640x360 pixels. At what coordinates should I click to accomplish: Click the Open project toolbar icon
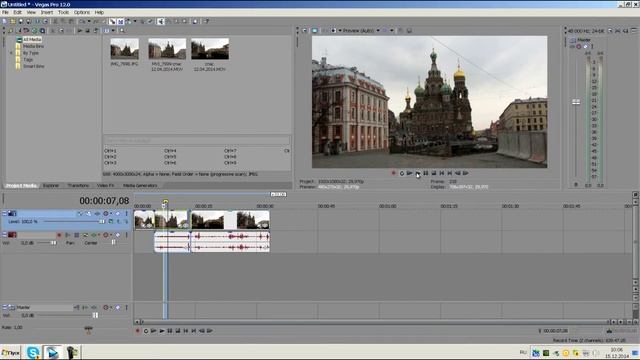pos(13,21)
